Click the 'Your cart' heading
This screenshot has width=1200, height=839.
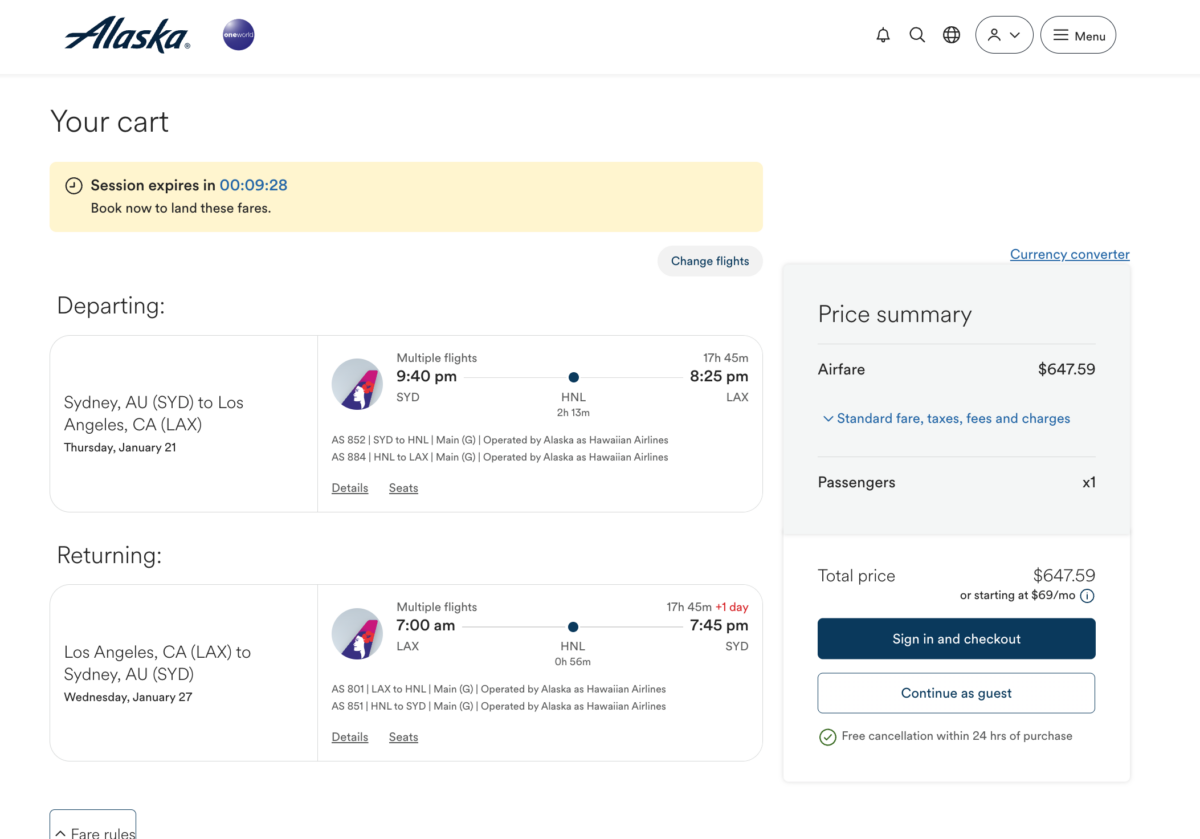point(110,122)
